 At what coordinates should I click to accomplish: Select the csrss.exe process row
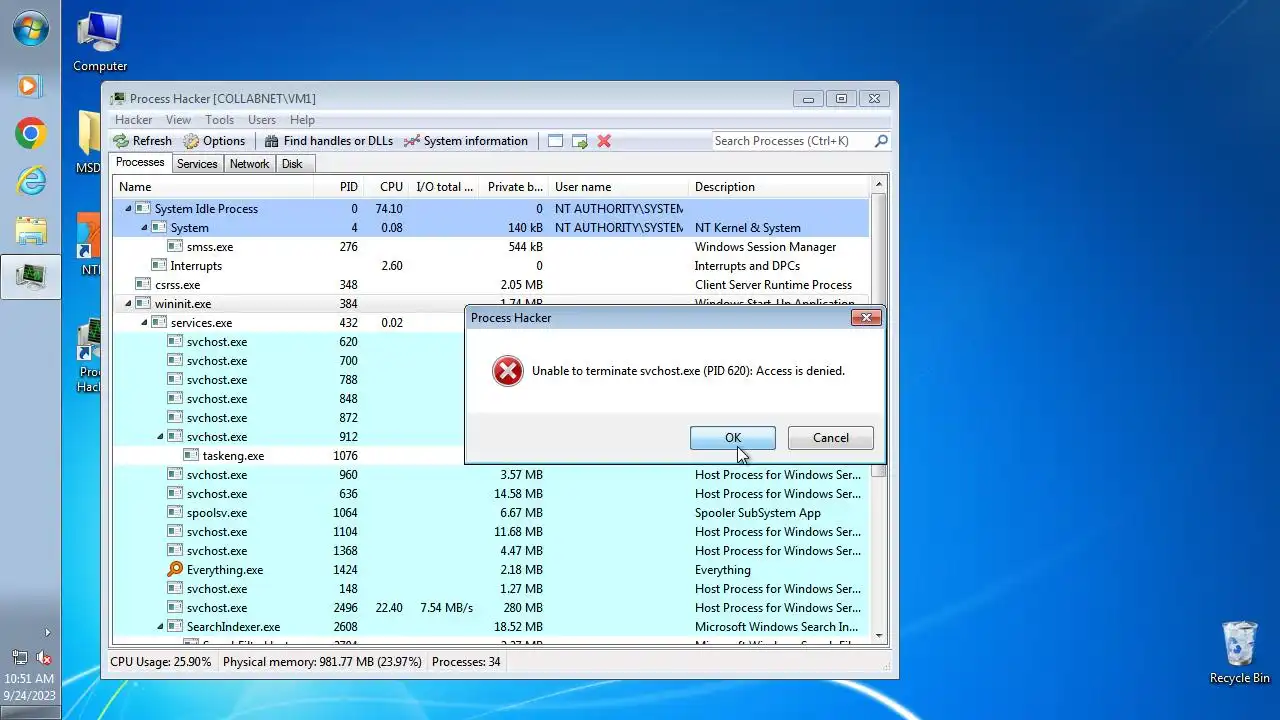491,285
